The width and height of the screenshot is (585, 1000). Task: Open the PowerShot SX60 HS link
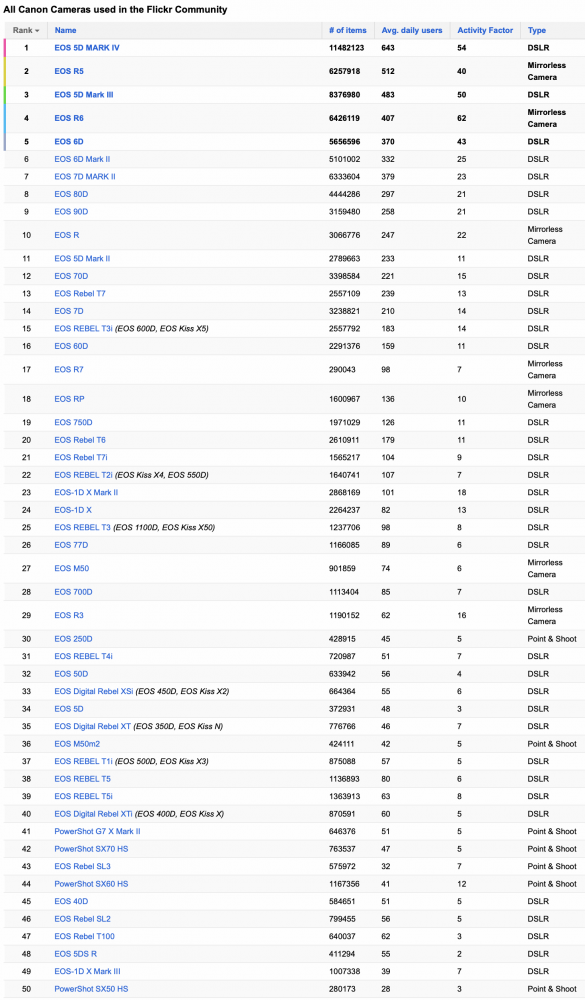91,885
